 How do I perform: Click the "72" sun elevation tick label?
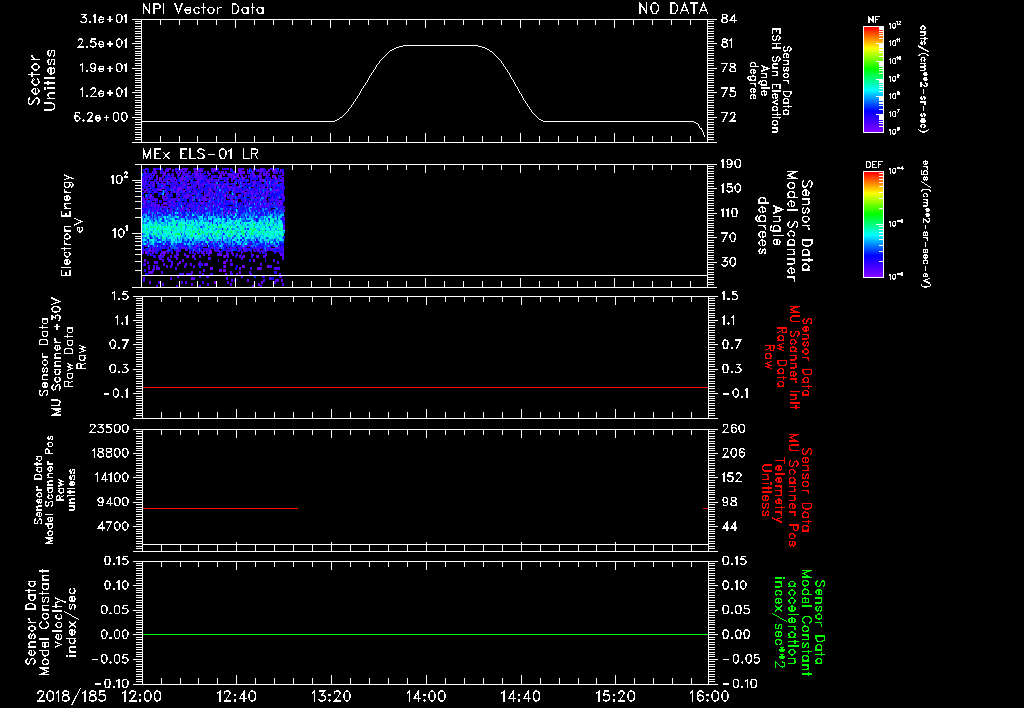728,117
